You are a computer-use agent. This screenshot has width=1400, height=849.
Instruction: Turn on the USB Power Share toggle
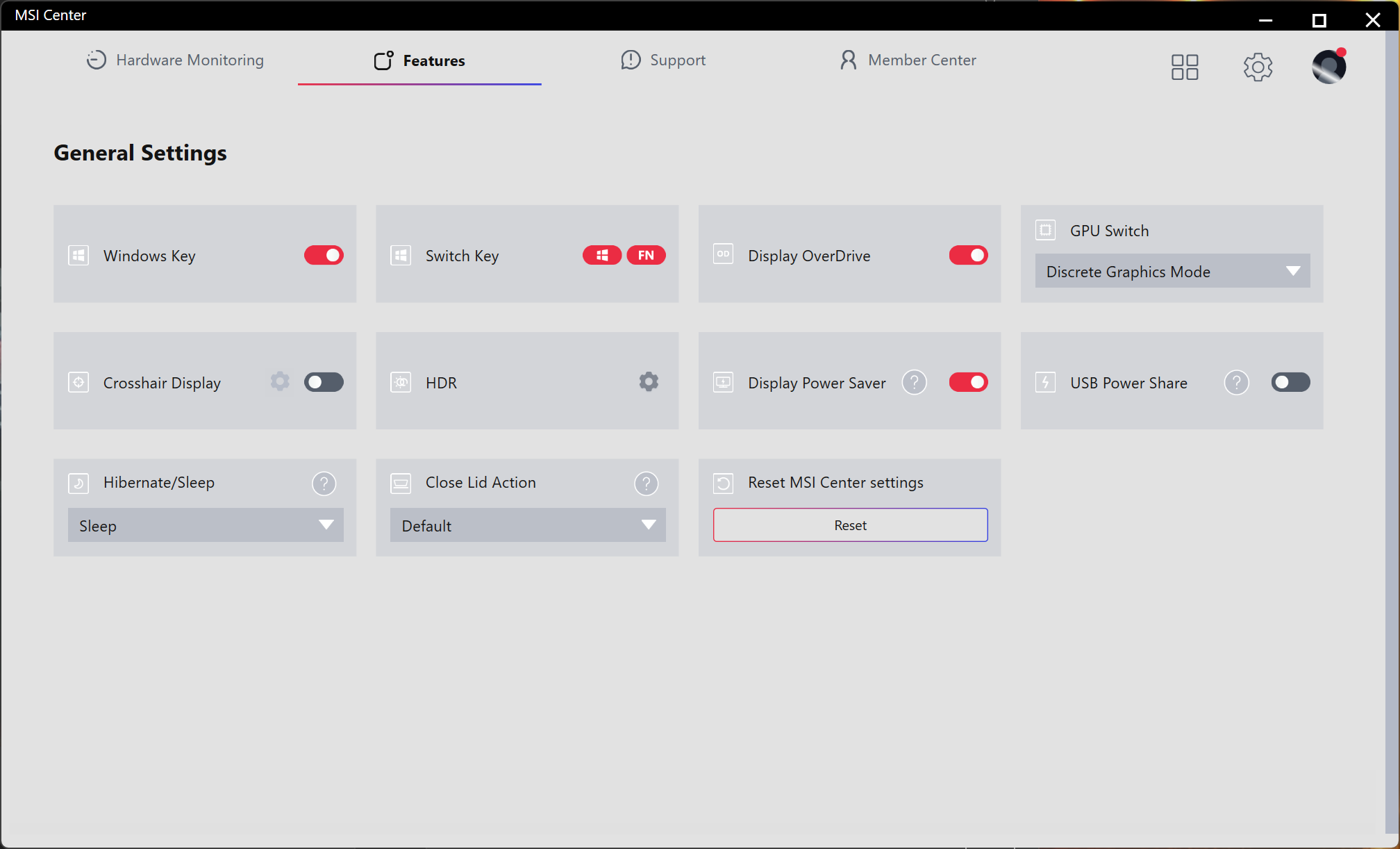[x=1290, y=382]
